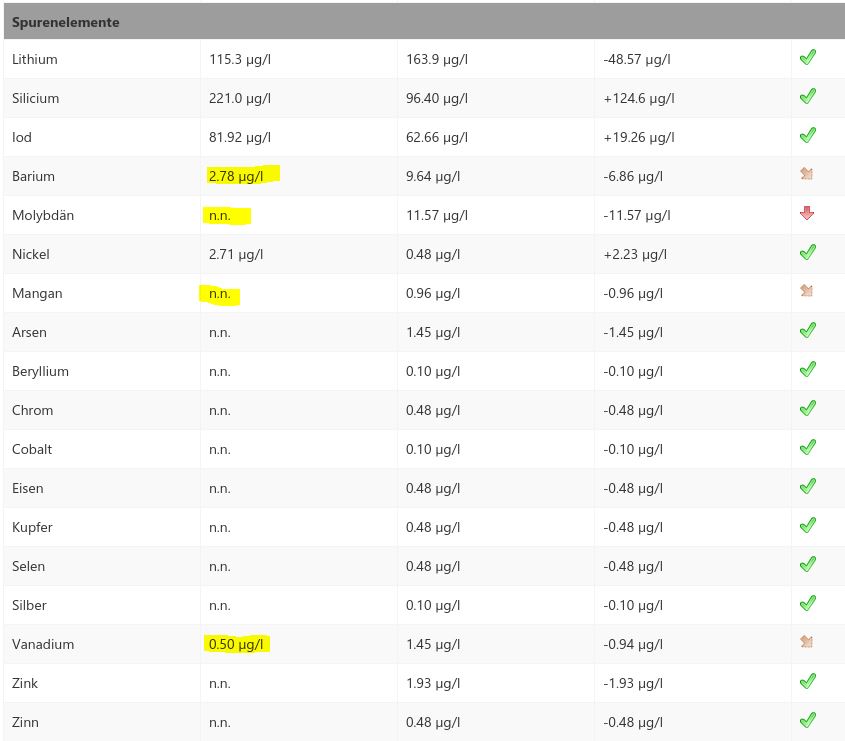
Task: Click the highlighted n.n. value for Molybdän
Action: [220, 215]
